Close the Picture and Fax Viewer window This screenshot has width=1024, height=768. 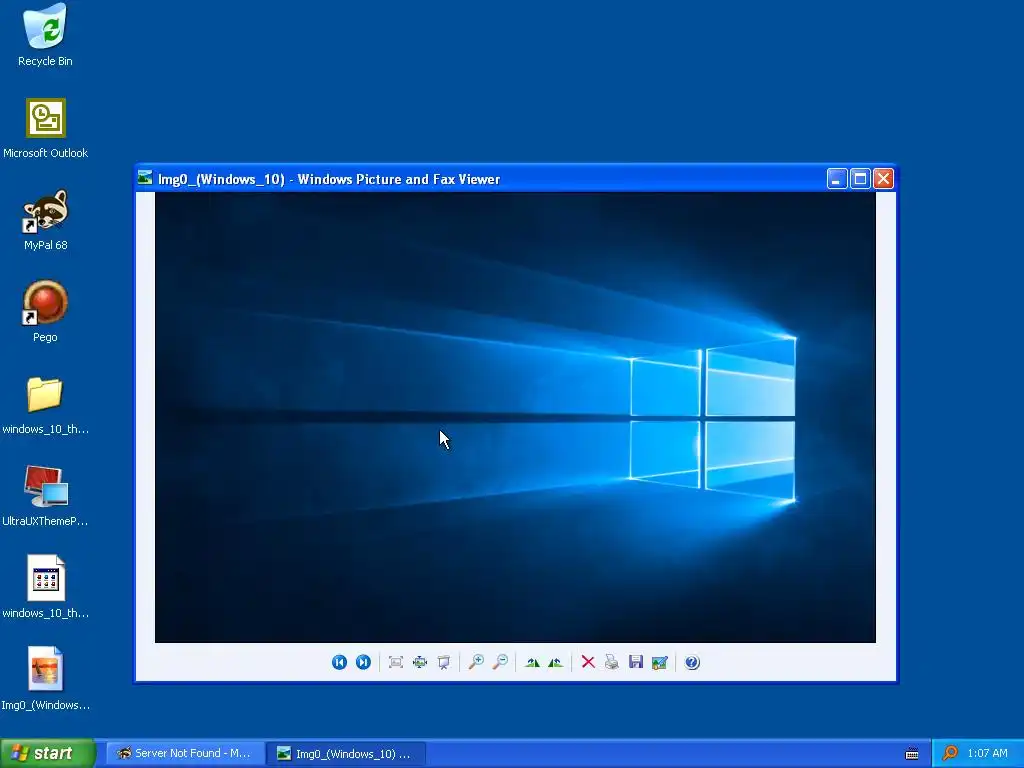click(x=884, y=178)
